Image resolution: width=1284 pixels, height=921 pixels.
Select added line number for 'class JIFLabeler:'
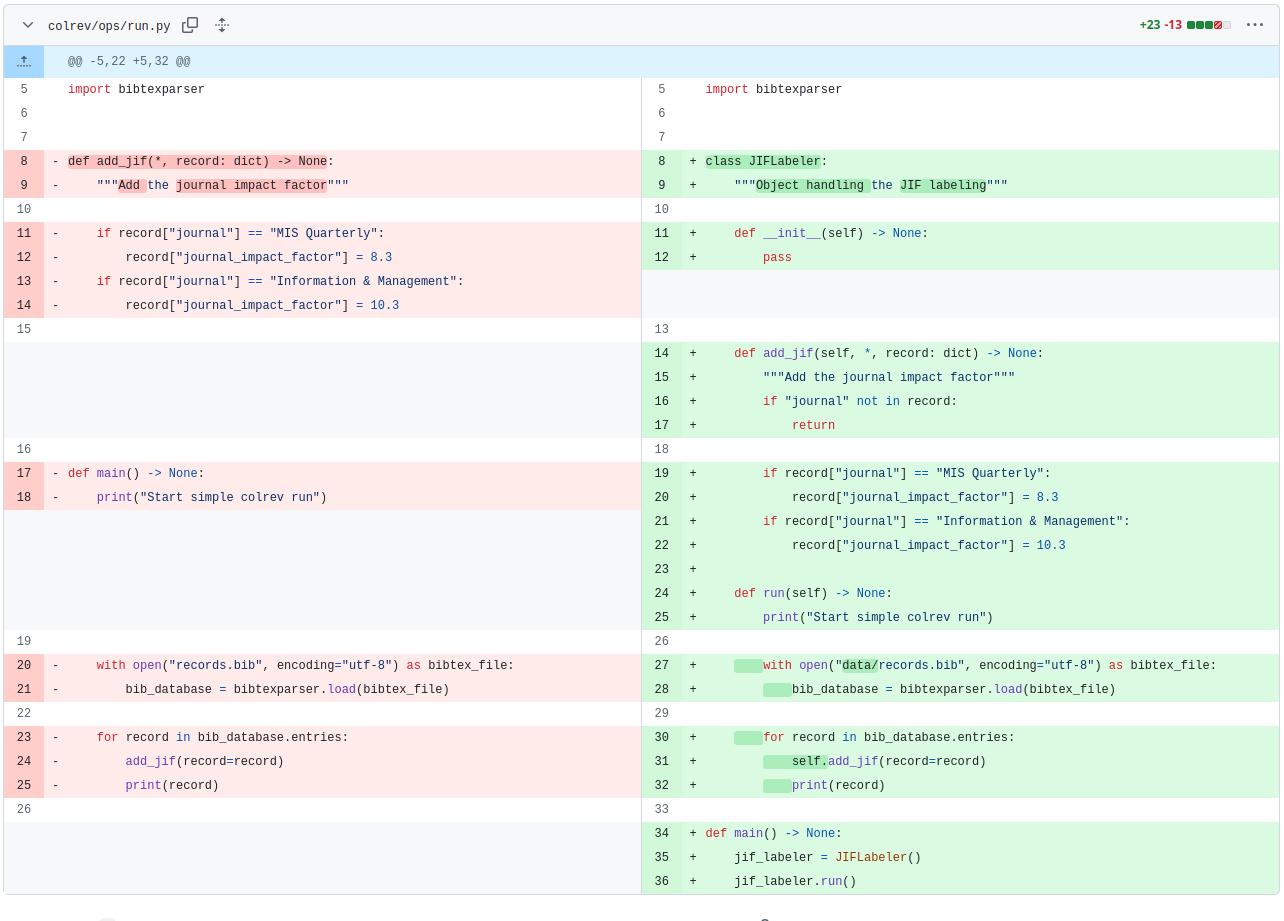point(661,162)
